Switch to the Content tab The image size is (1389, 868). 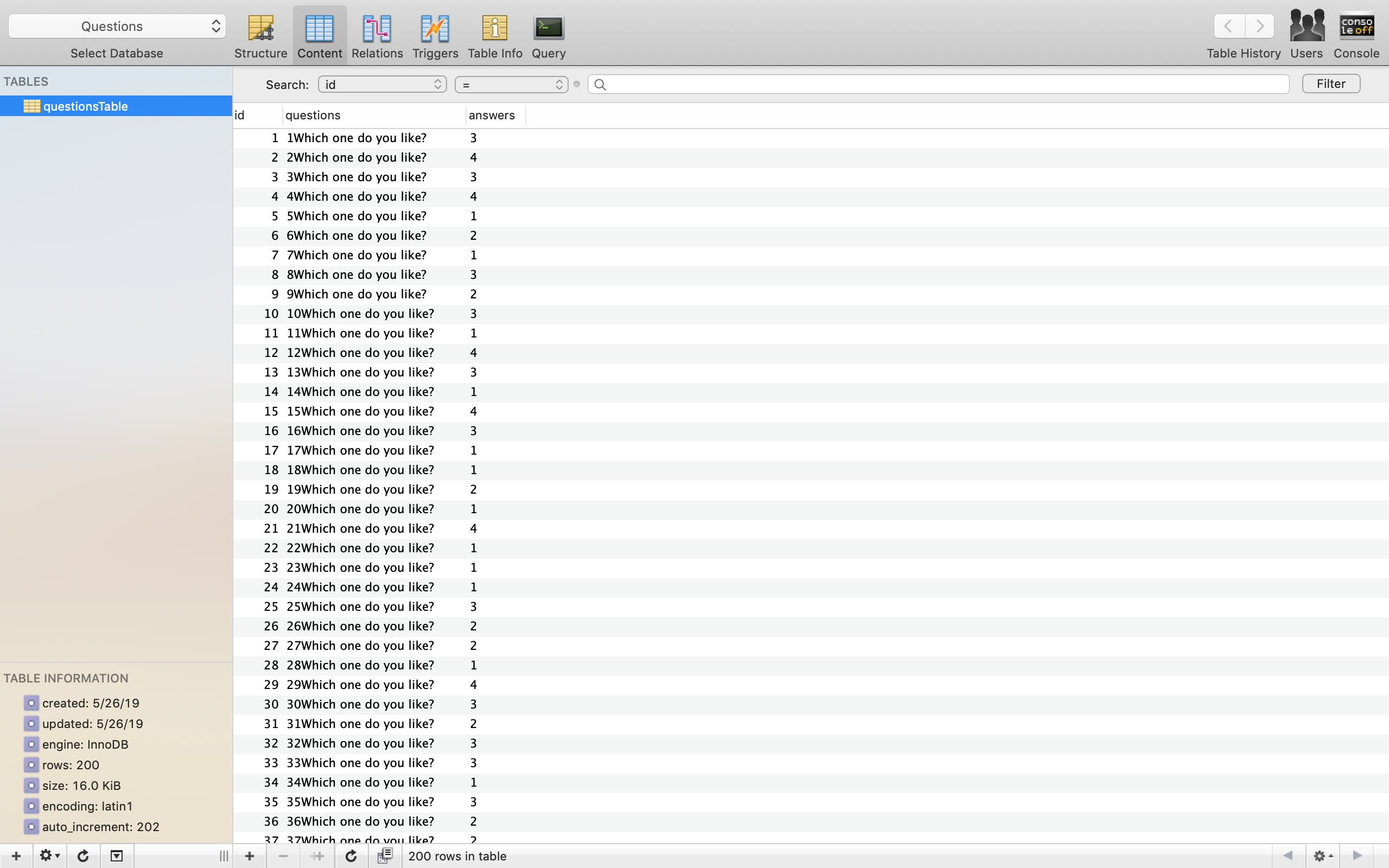point(320,36)
